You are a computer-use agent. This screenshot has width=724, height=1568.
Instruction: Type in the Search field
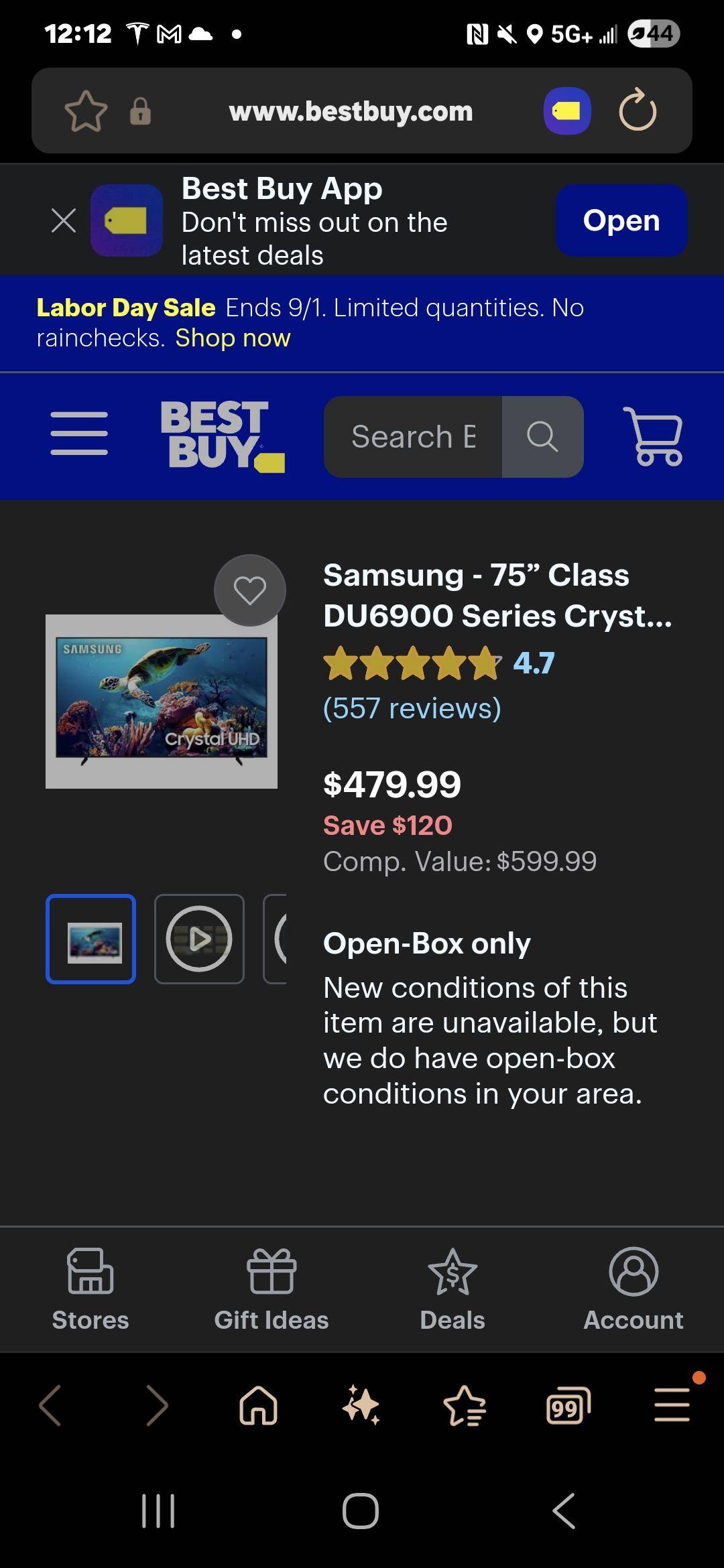(x=413, y=437)
